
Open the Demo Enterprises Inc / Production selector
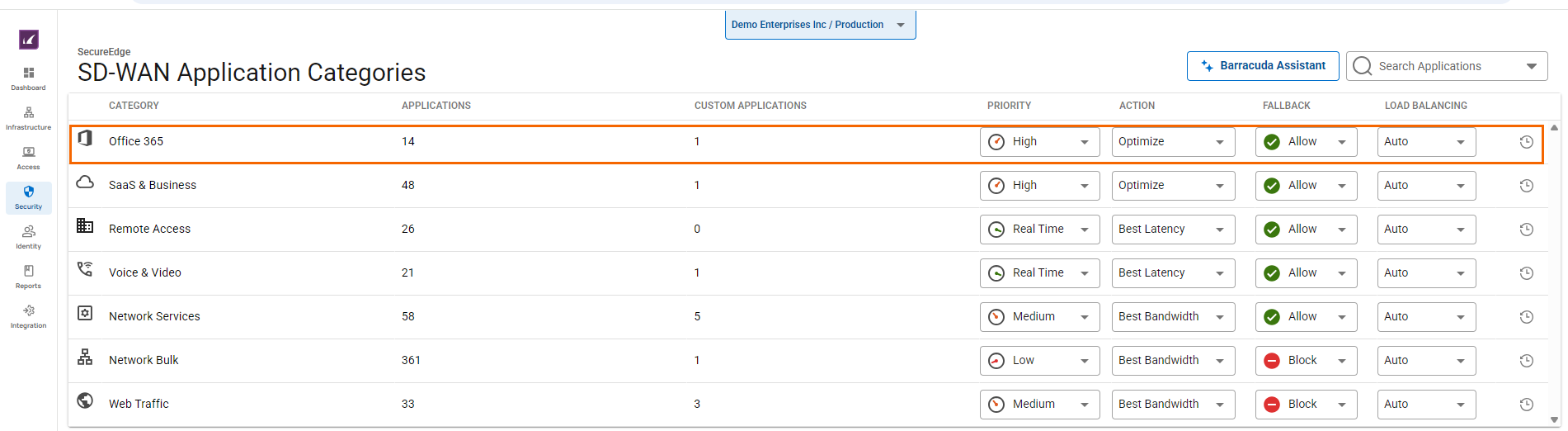tap(819, 25)
